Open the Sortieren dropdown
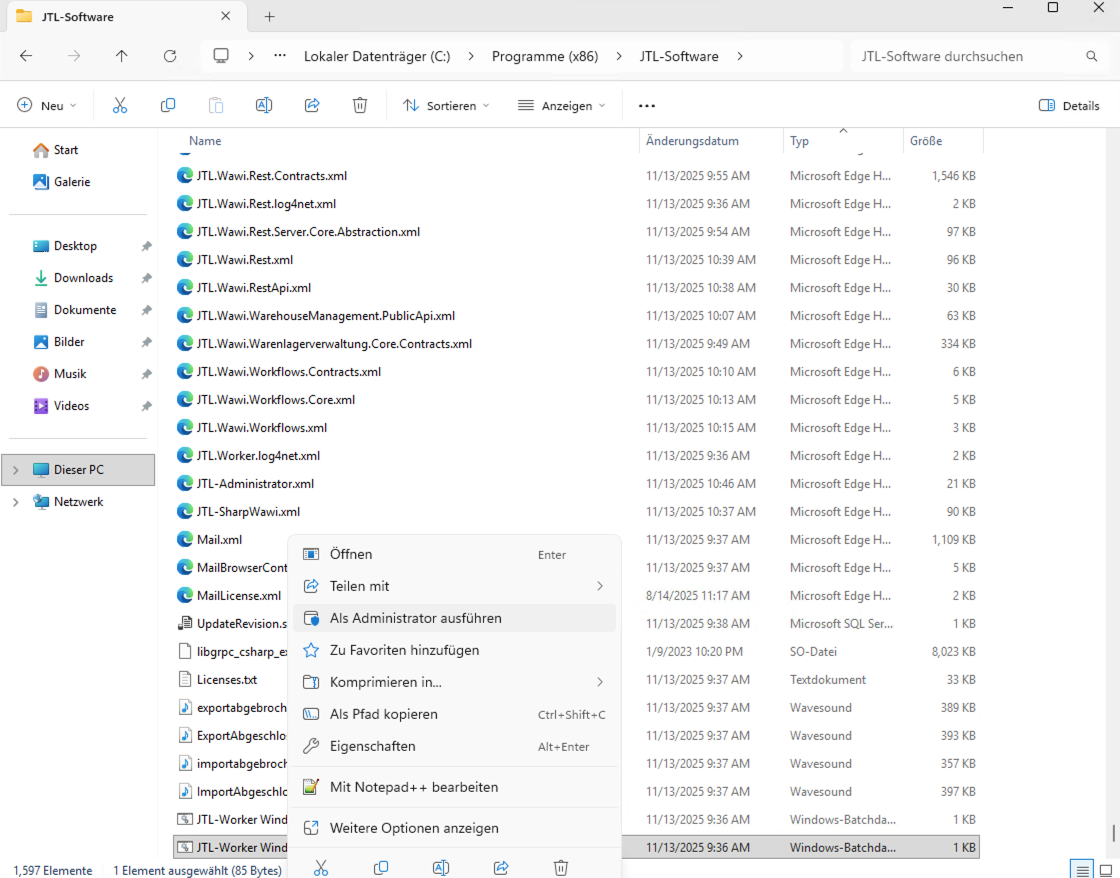The width and height of the screenshot is (1120, 878). click(x=446, y=106)
